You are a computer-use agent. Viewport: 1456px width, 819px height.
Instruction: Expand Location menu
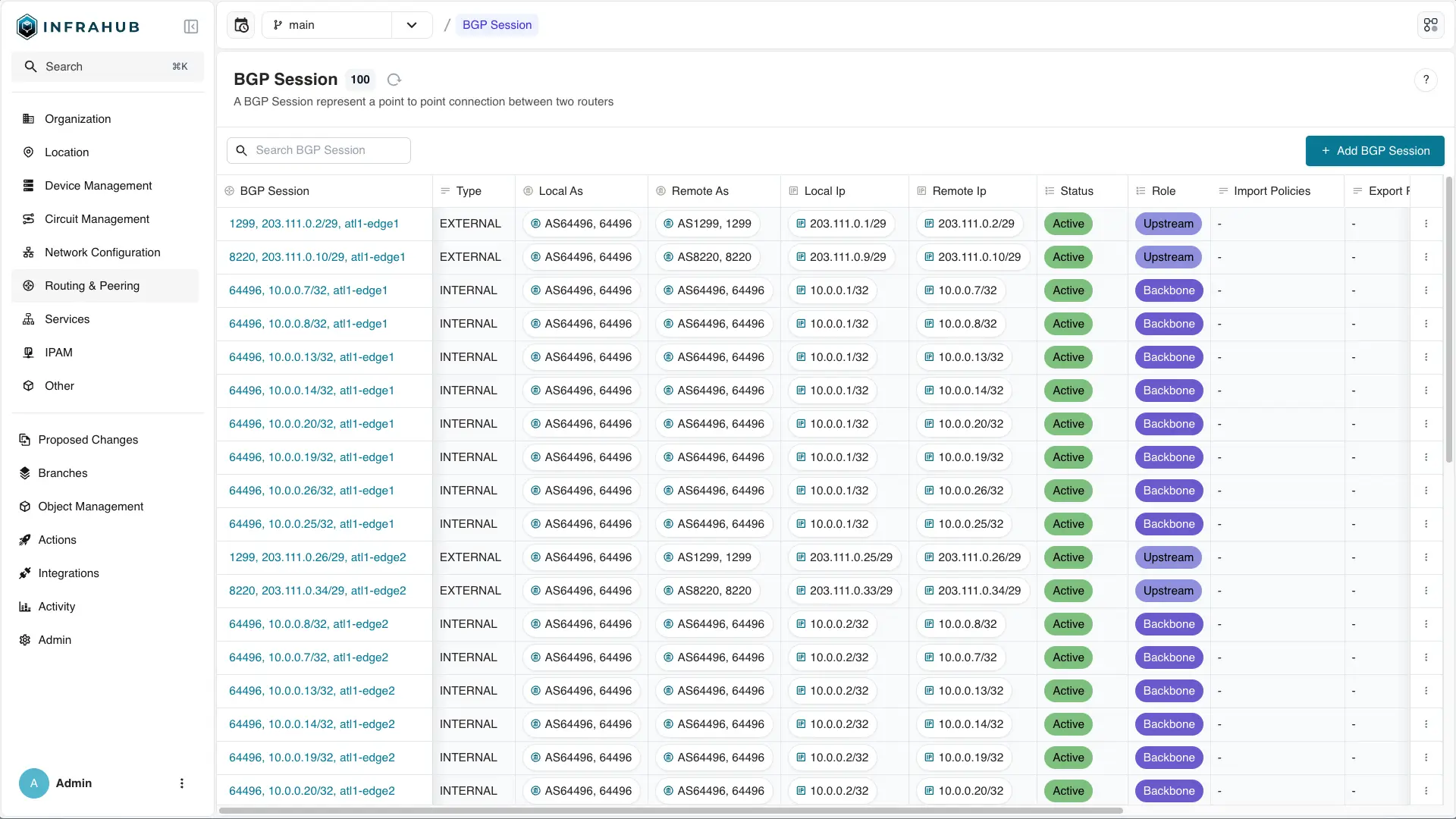(x=105, y=152)
